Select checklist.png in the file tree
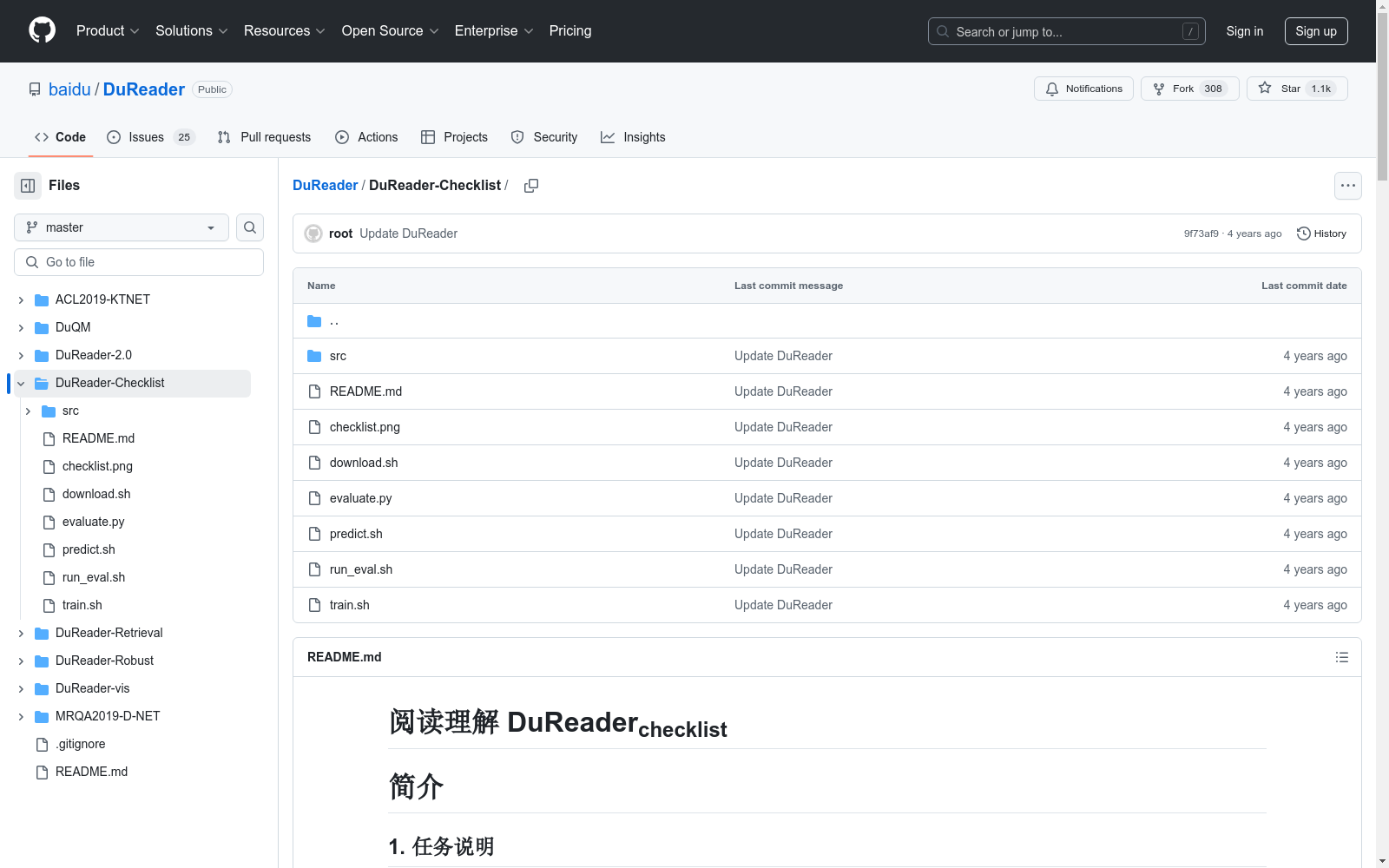The width and height of the screenshot is (1389, 868). tap(97, 466)
